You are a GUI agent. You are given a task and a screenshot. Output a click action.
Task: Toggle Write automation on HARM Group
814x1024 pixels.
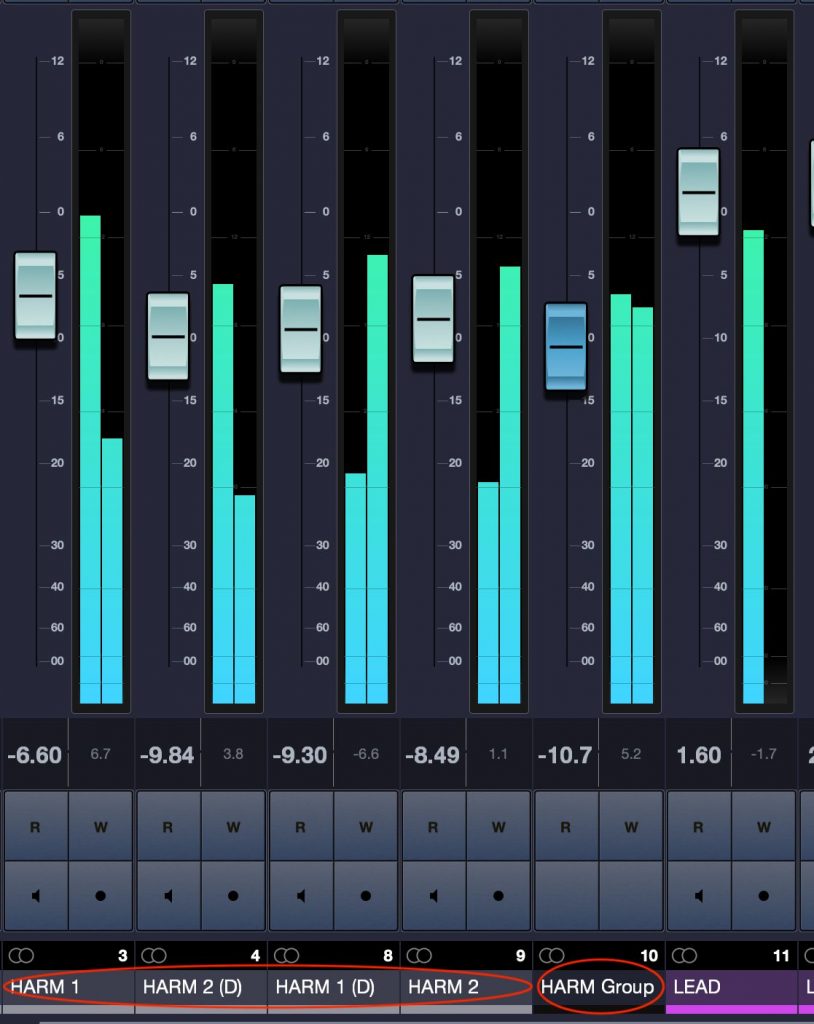[x=630, y=827]
